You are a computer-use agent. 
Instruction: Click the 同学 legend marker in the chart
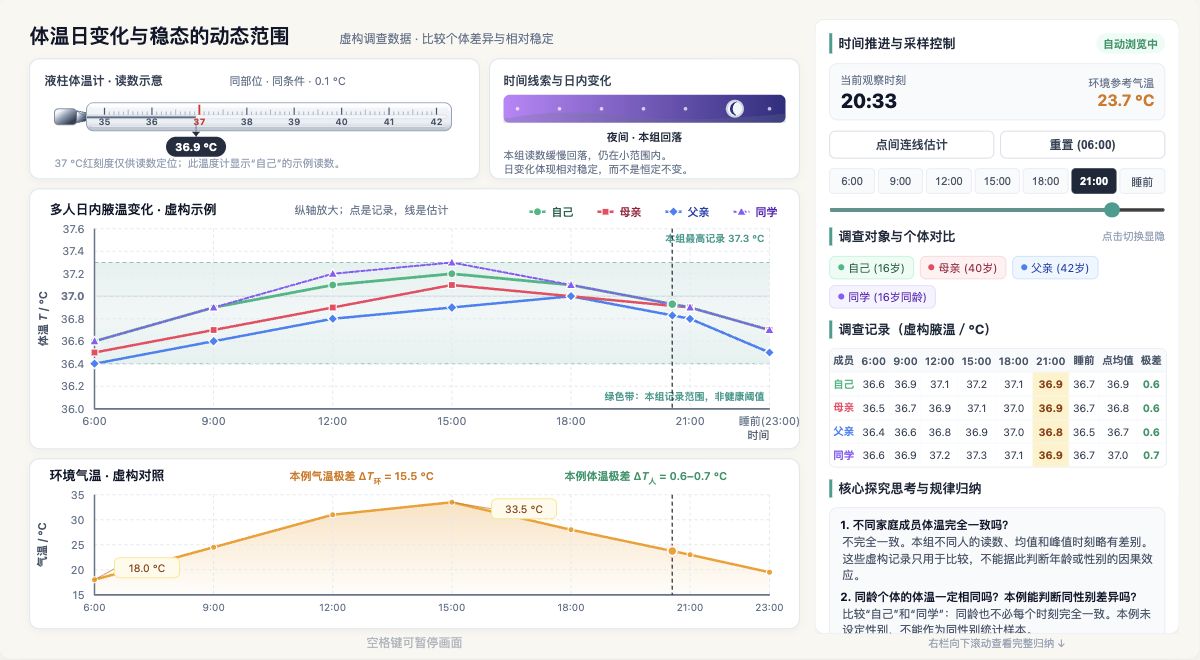coord(743,212)
